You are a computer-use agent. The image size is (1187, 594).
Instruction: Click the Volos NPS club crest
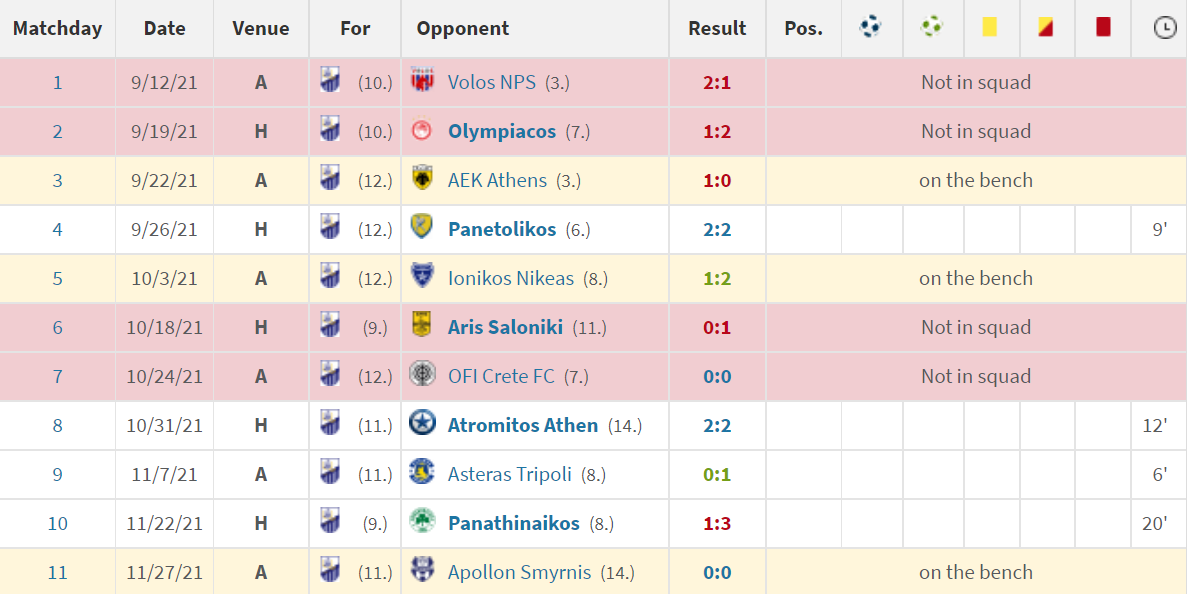(x=422, y=80)
